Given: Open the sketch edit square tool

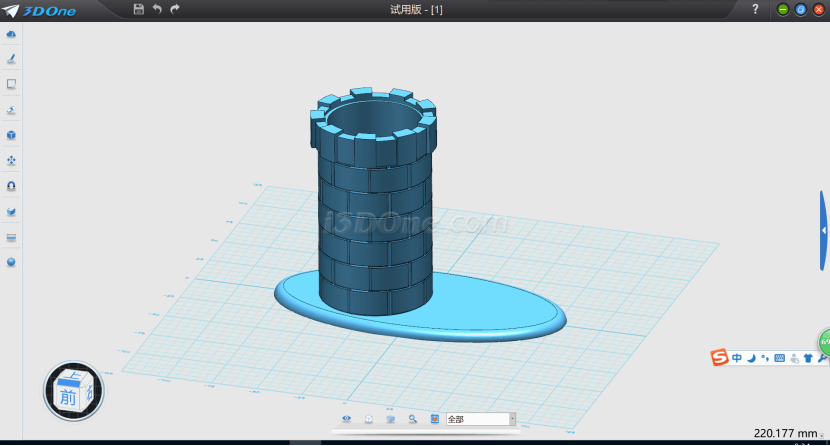Looking at the screenshot, I should coord(11,84).
